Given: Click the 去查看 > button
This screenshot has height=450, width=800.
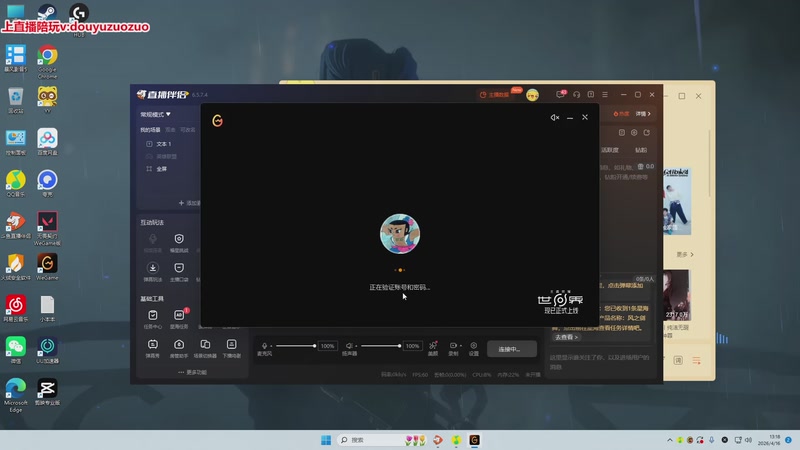Looking at the screenshot, I should click(566, 337).
